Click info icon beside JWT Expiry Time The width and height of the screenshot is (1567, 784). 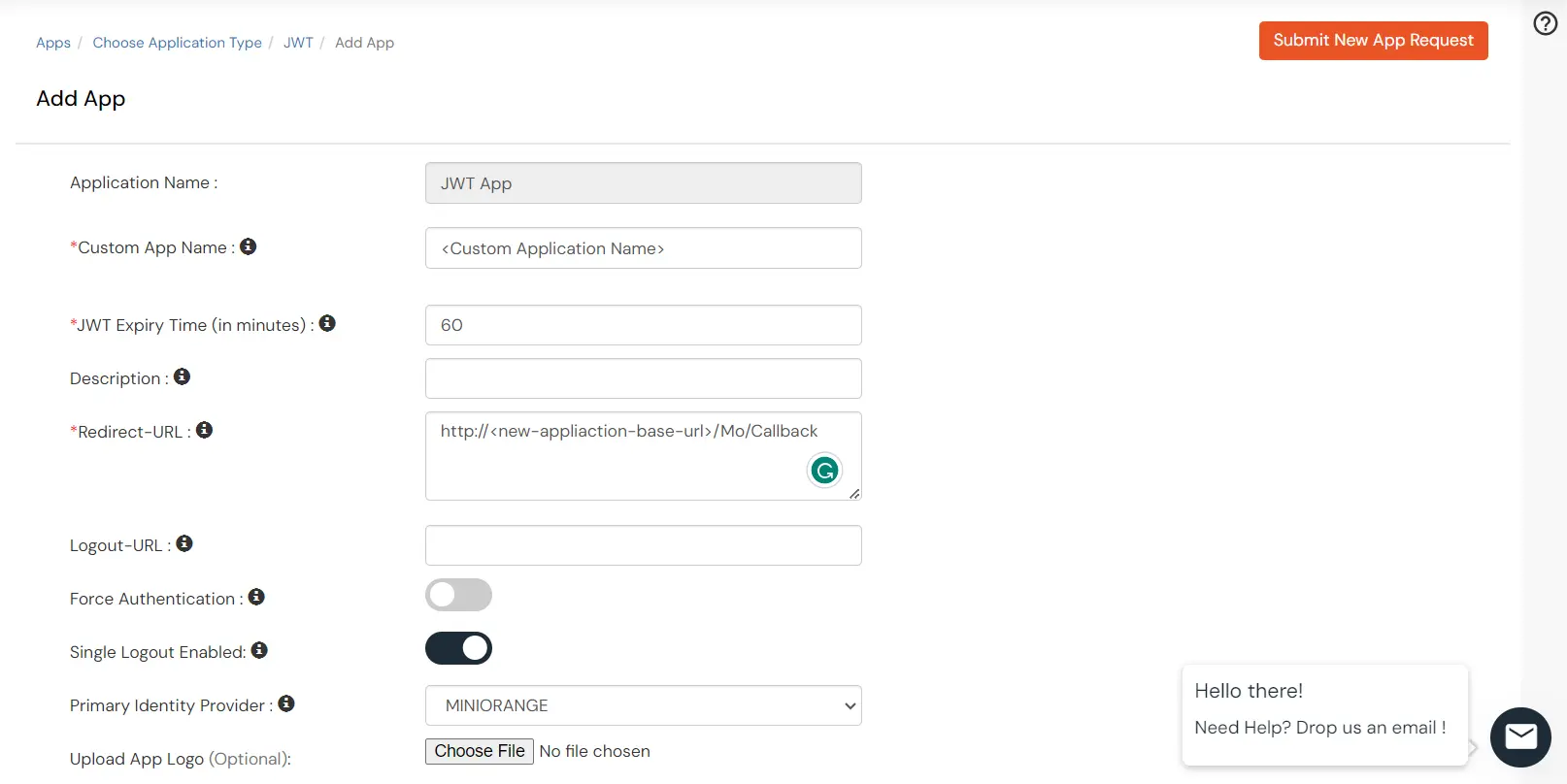pyautogui.click(x=327, y=323)
